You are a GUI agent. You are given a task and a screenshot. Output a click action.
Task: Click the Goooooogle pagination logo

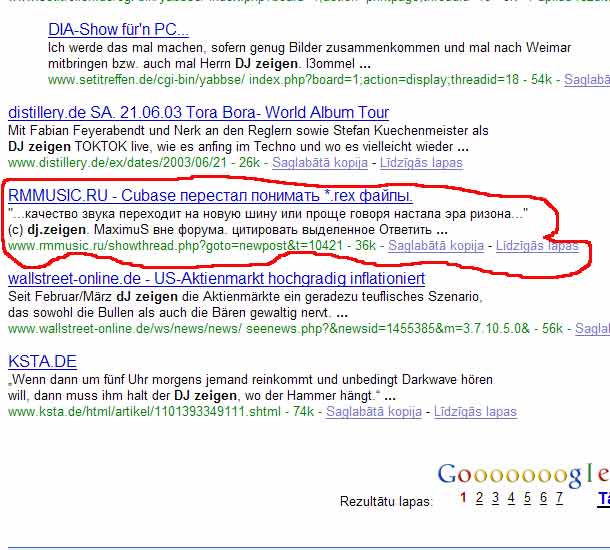(524, 475)
